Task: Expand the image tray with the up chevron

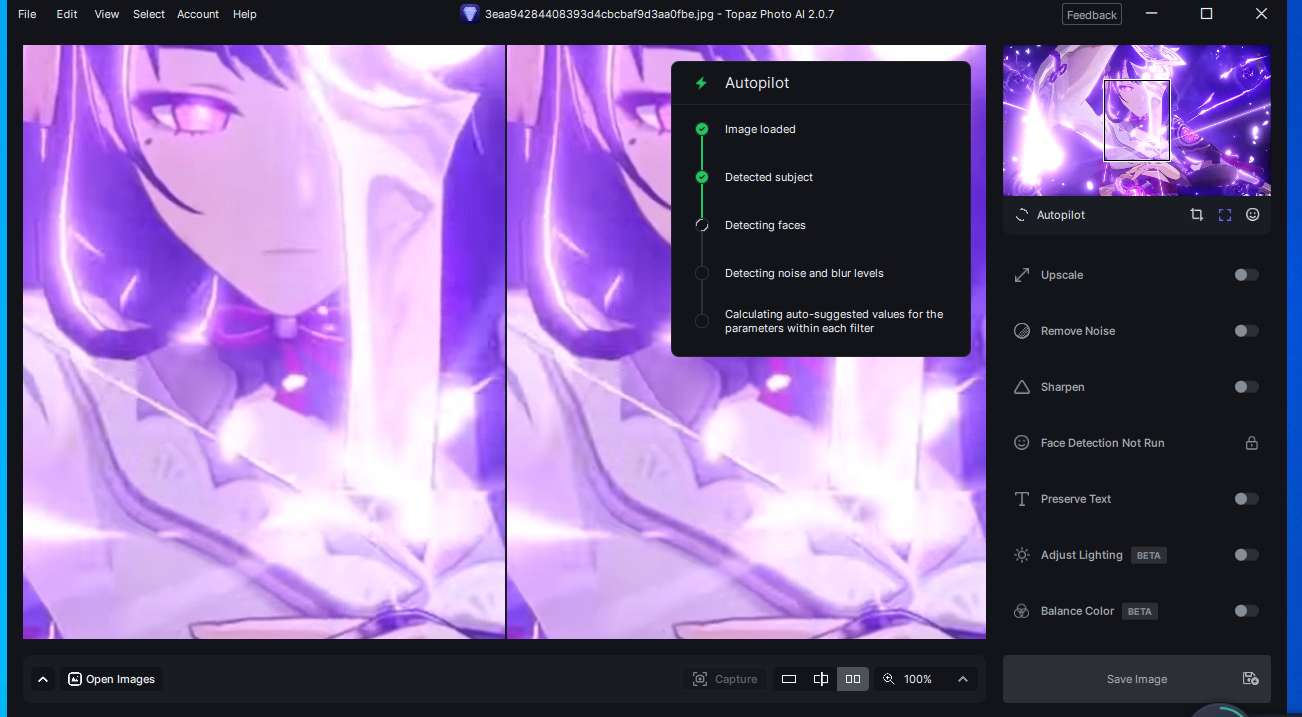Action: click(43, 679)
